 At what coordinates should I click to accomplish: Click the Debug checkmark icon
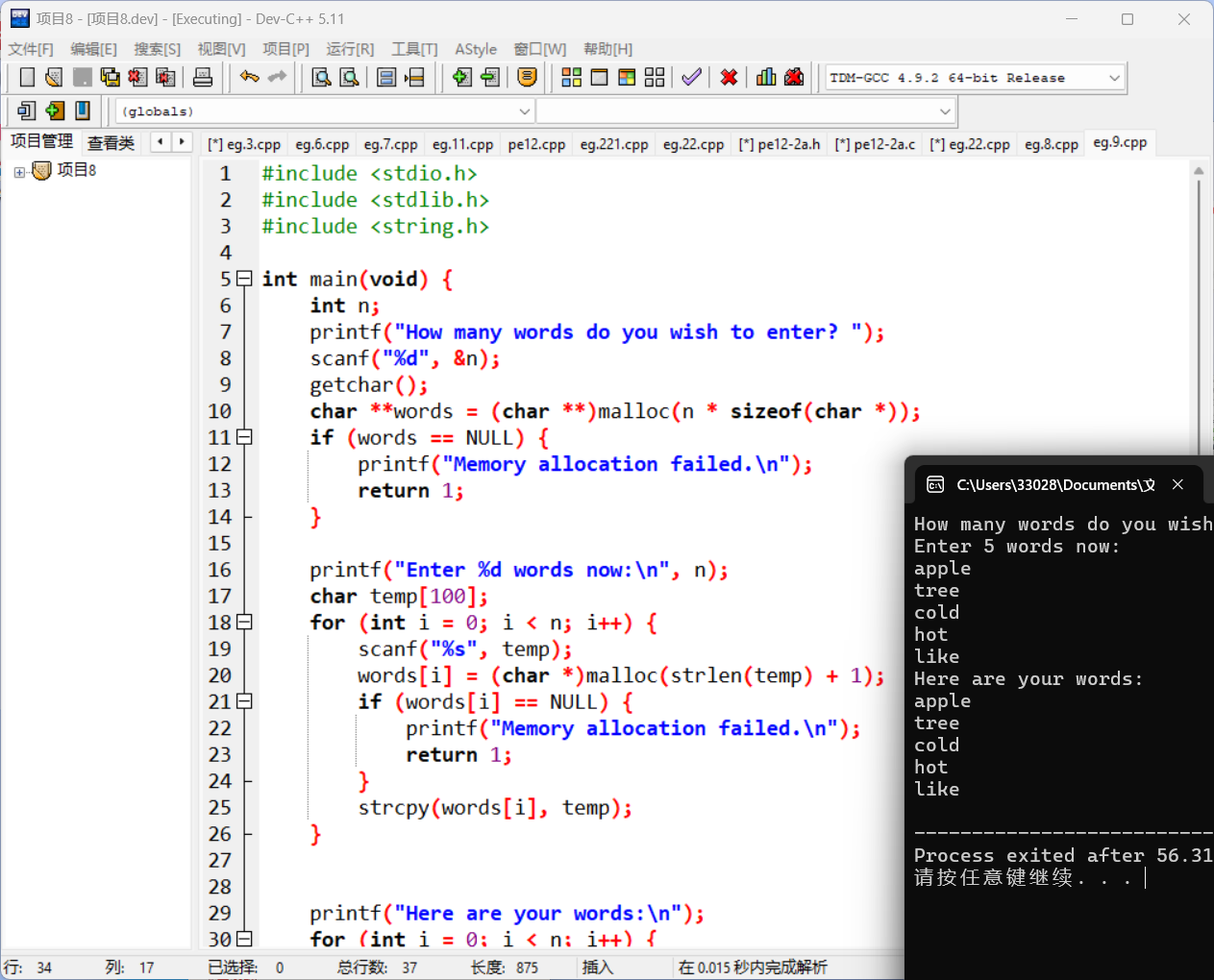pos(691,77)
